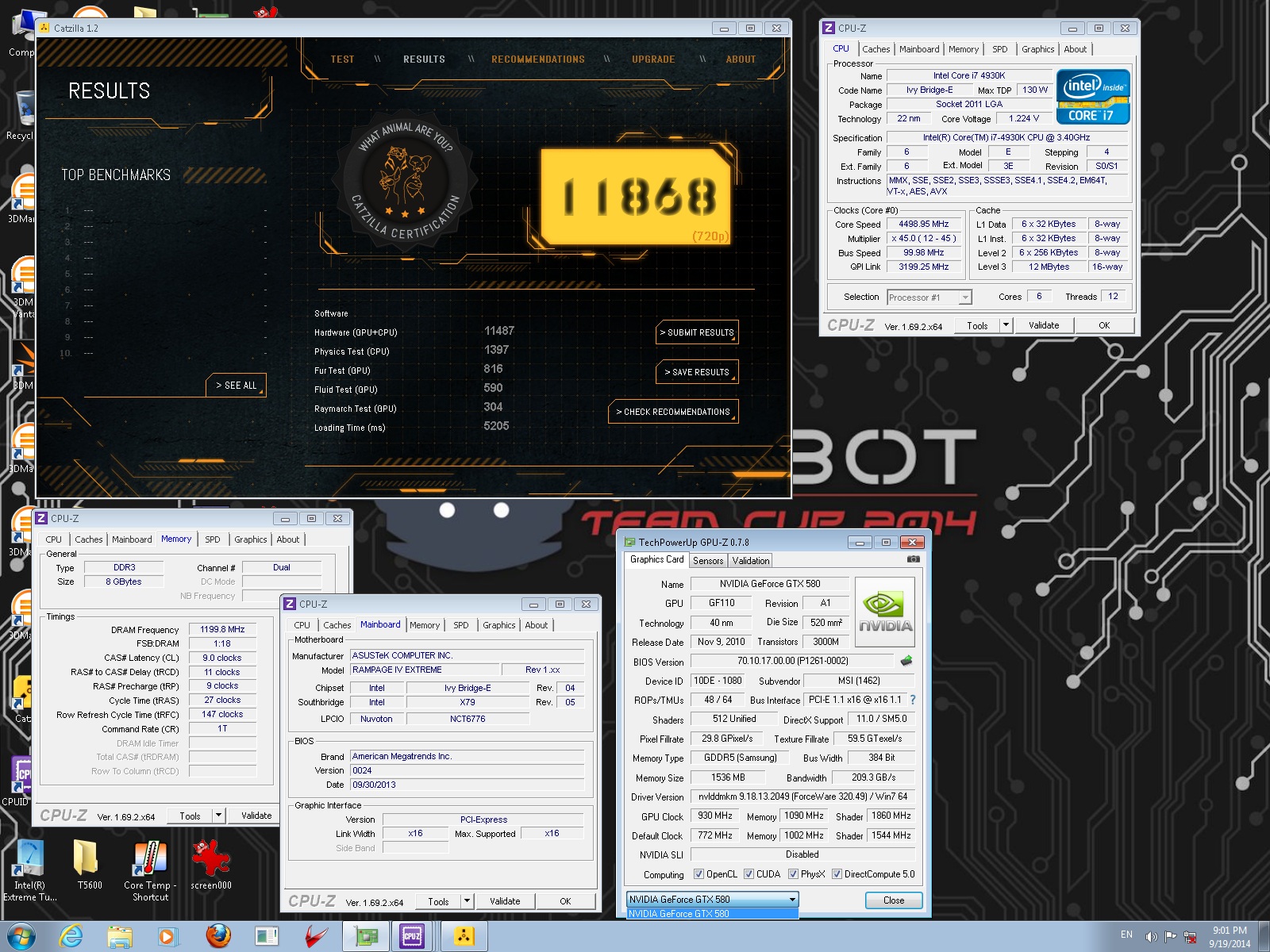Click the red checkmark taskbar icon
Screen dimensions: 1270x952
(315, 936)
